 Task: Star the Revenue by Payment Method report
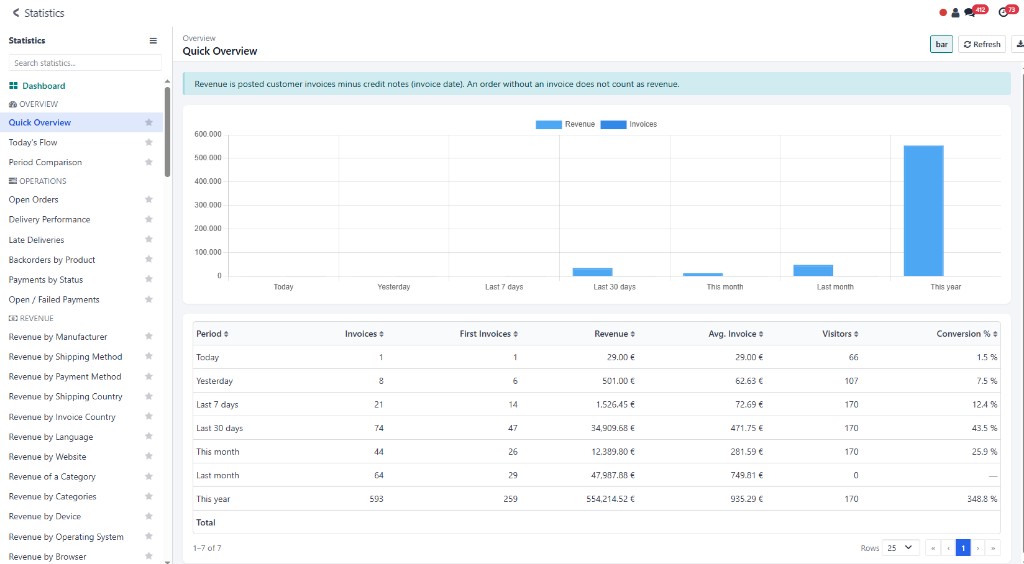pos(149,376)
